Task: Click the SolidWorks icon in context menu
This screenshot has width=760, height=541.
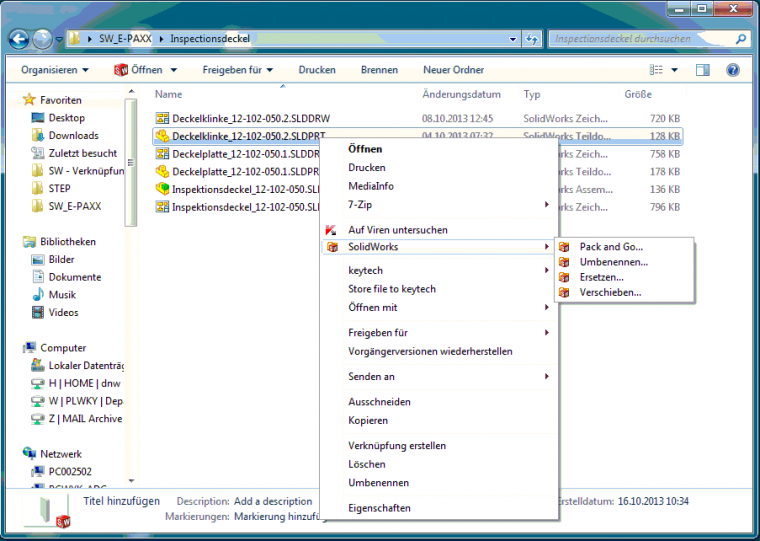Action: click(332, 247)
